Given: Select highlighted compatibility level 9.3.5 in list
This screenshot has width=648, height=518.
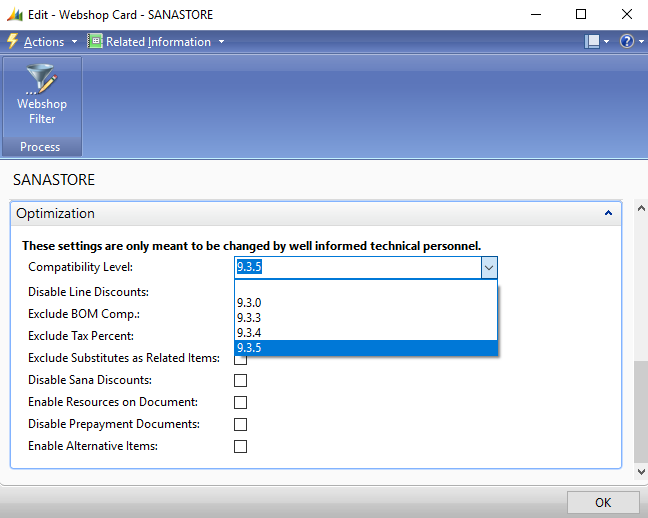Looking at the screenshot, I should point(366,348).
